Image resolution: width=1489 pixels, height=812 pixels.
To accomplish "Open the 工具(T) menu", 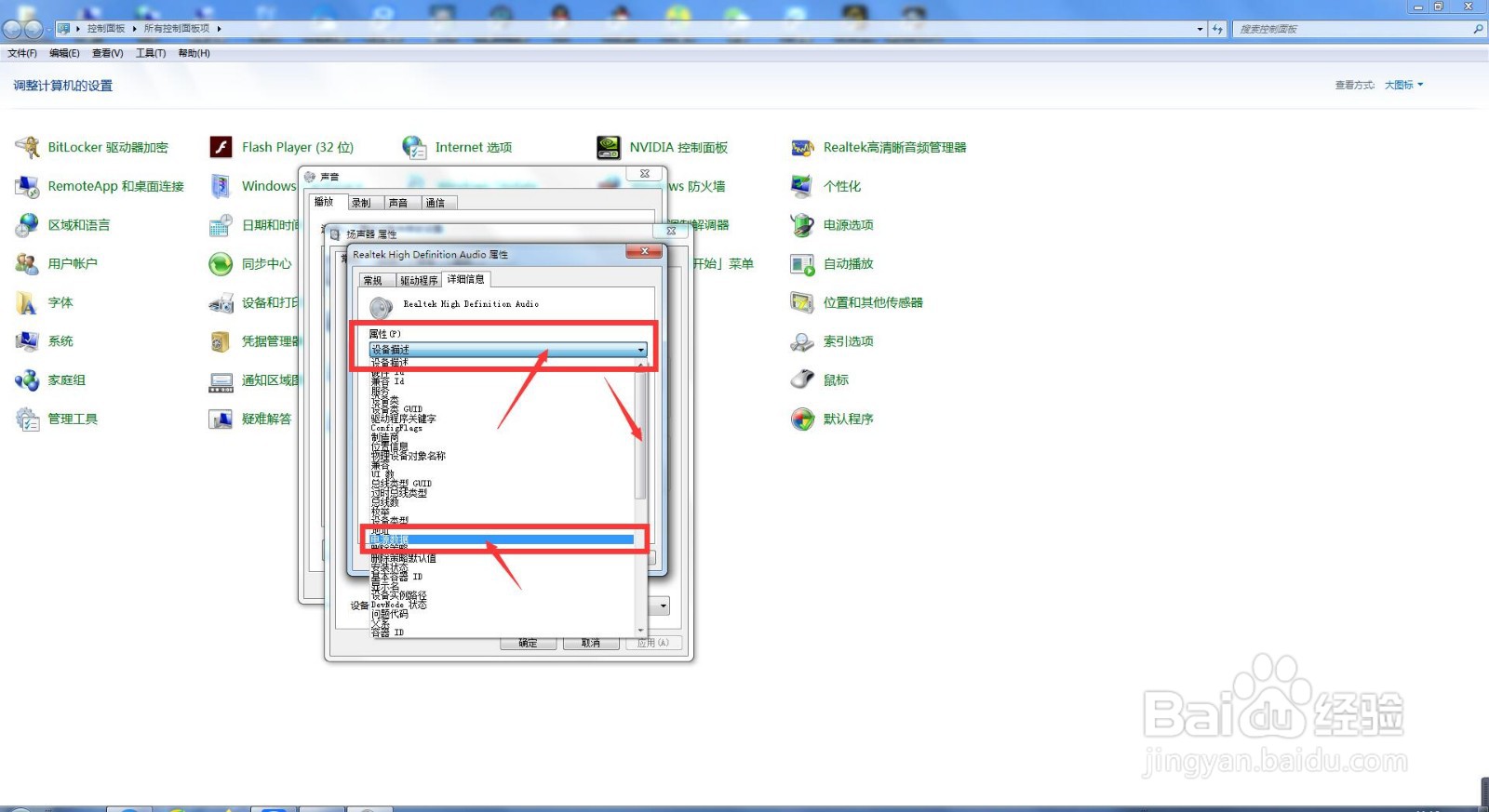I will click(151, 53).
